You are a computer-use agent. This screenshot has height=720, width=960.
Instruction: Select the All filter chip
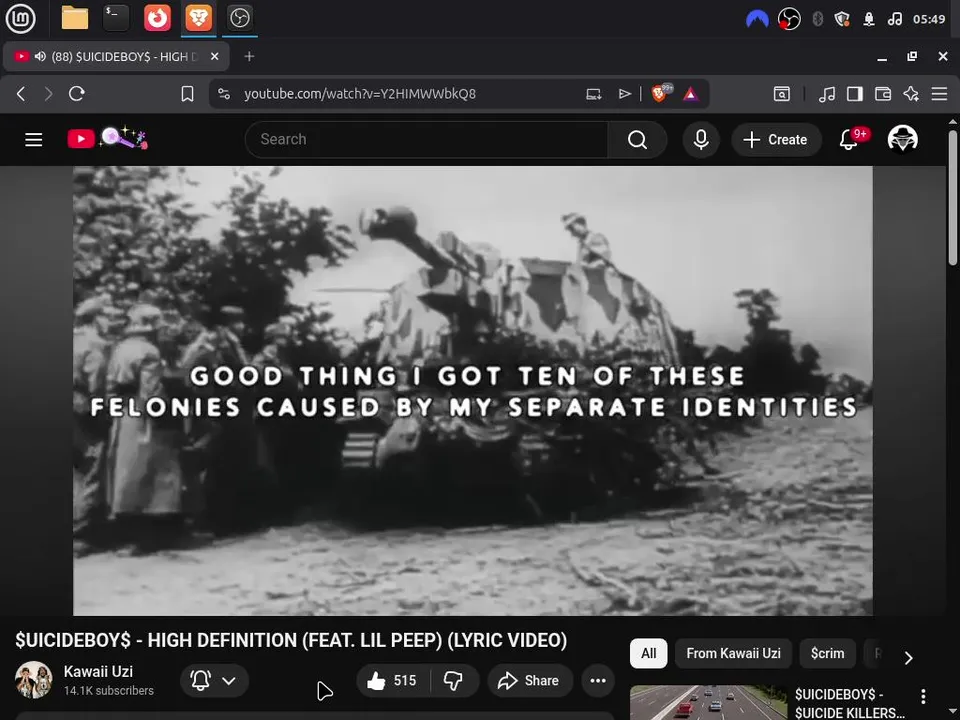click(648, 653)
